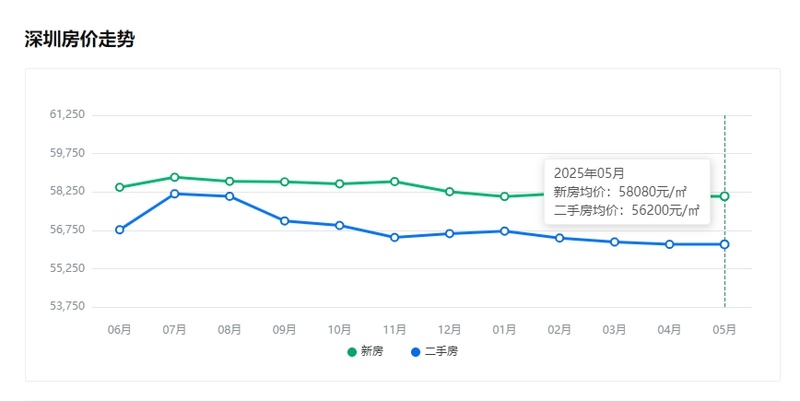Click the 二手房 point at 06月
Viewport: 800px width, 401px height.
coord(120,230)
